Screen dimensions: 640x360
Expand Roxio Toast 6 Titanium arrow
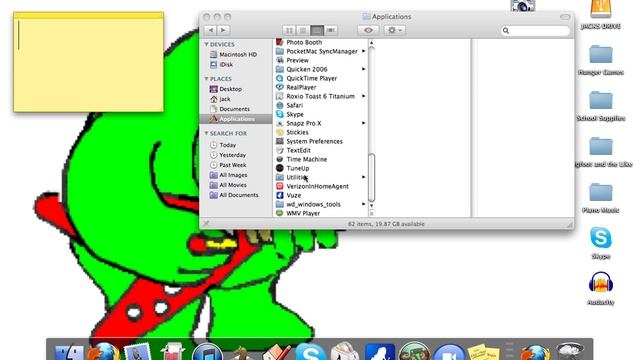click(363, 96)
